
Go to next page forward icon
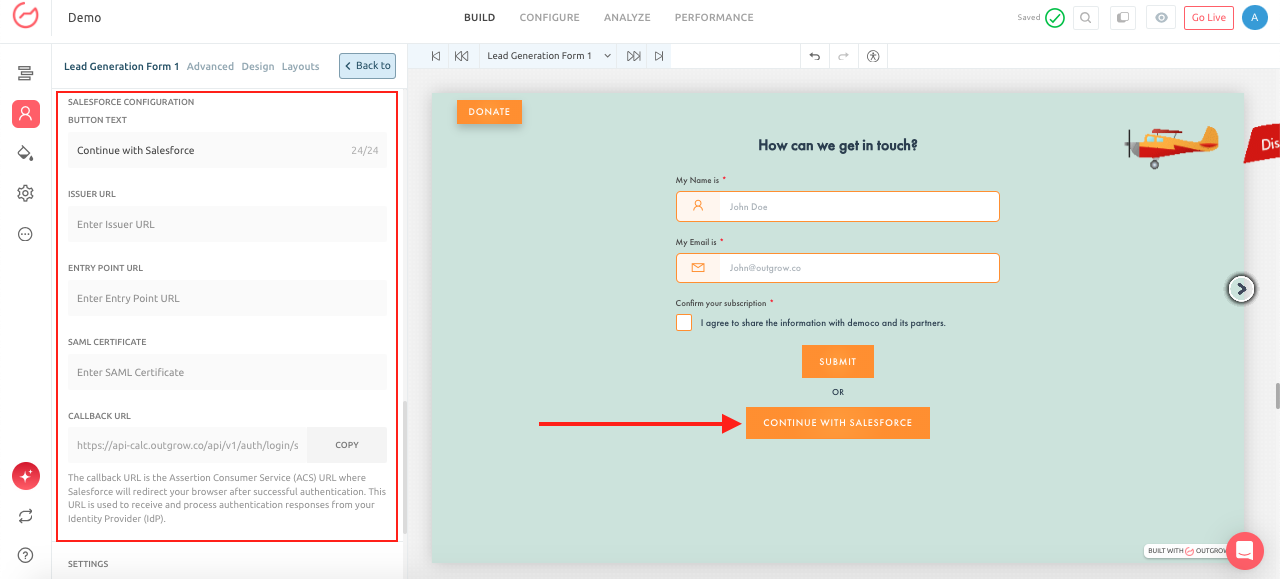tap(633, 56)
